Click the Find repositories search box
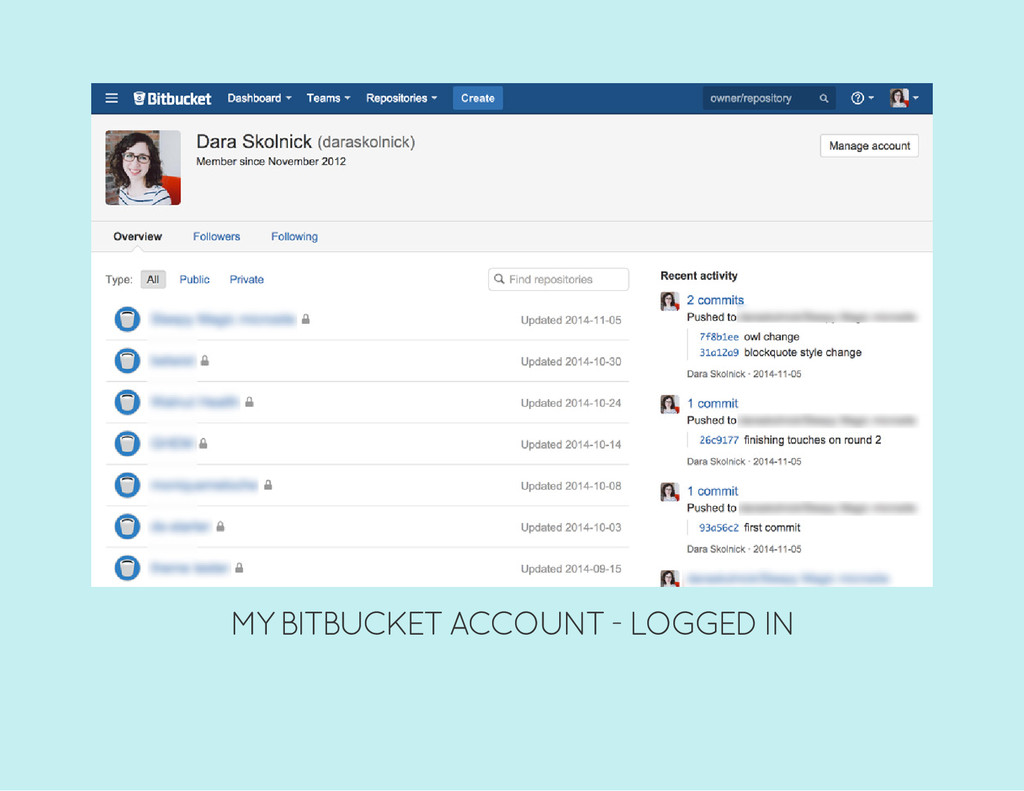Image resolution: width=1024 pixels, height=791 pixels. [558, 279]
